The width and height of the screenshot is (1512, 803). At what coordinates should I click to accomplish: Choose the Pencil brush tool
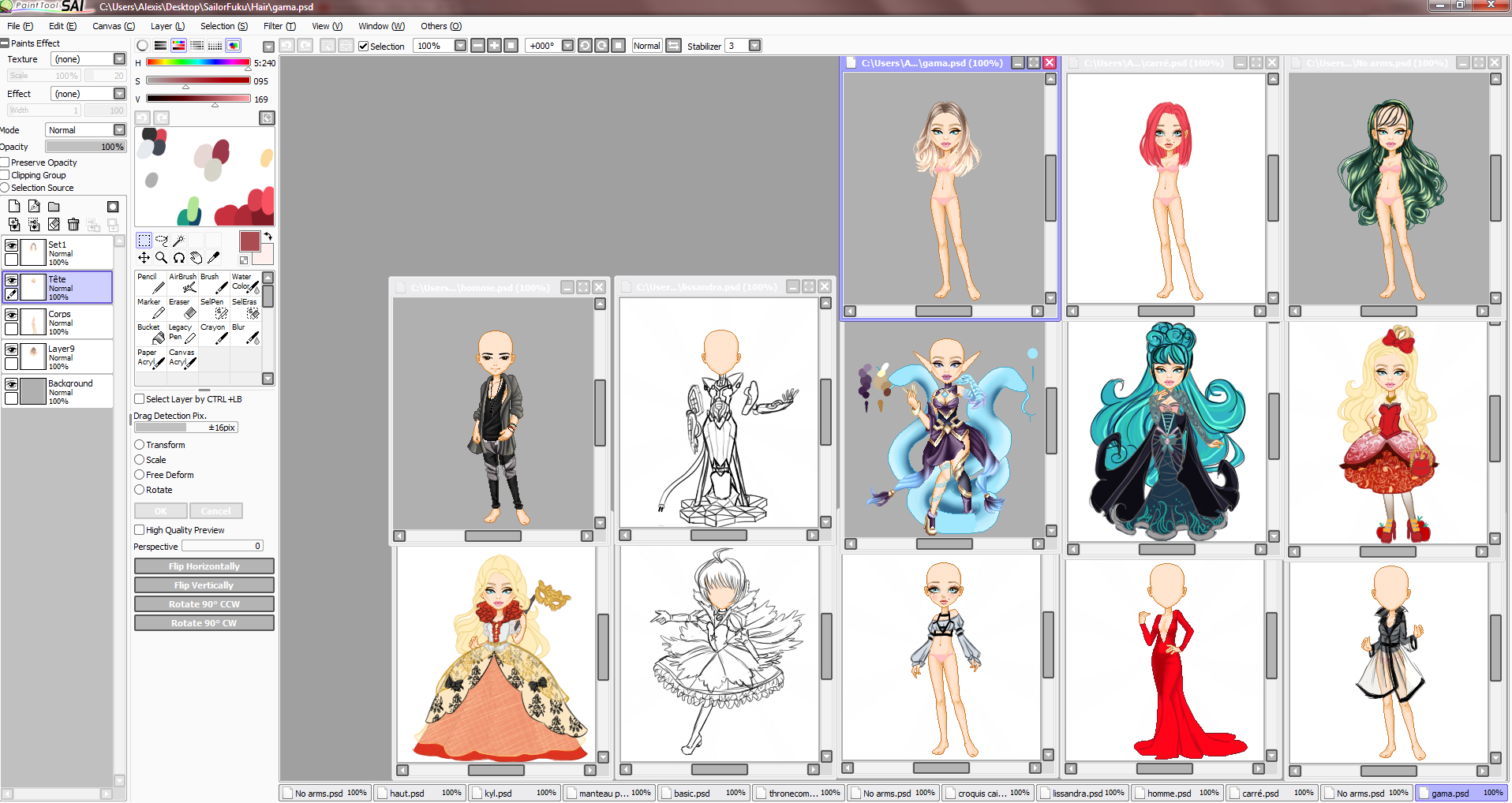pyautogui.click(x=151, y=283)
